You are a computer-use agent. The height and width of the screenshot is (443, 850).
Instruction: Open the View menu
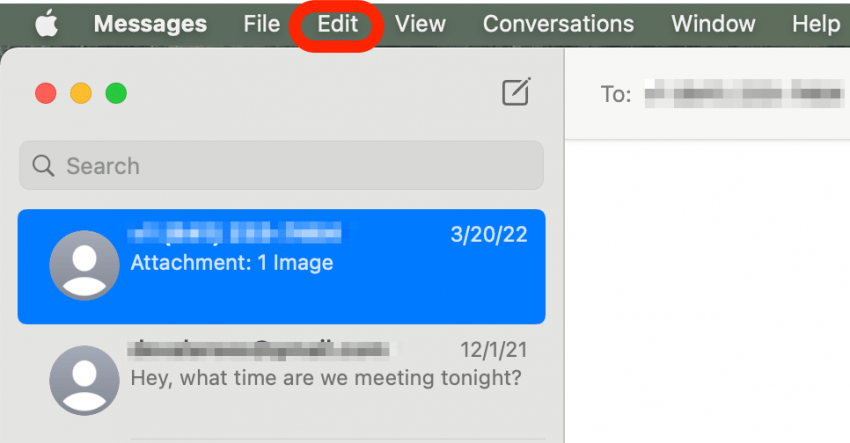[x=420, y=24]
